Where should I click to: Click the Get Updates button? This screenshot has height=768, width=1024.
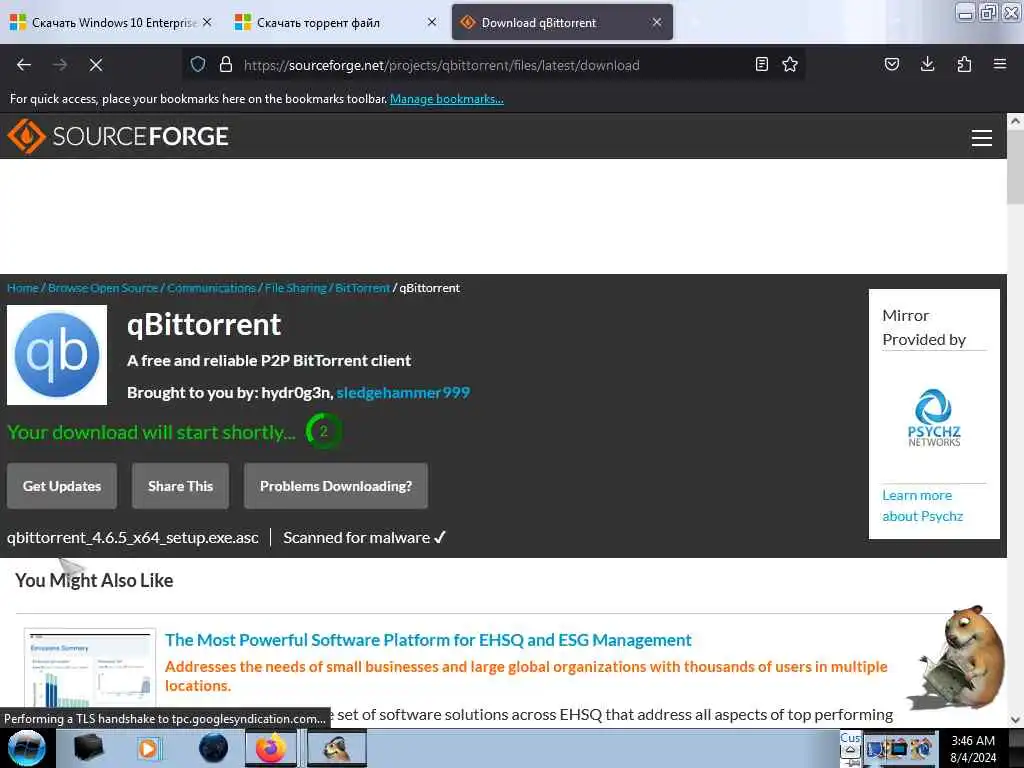click(62, 486)
